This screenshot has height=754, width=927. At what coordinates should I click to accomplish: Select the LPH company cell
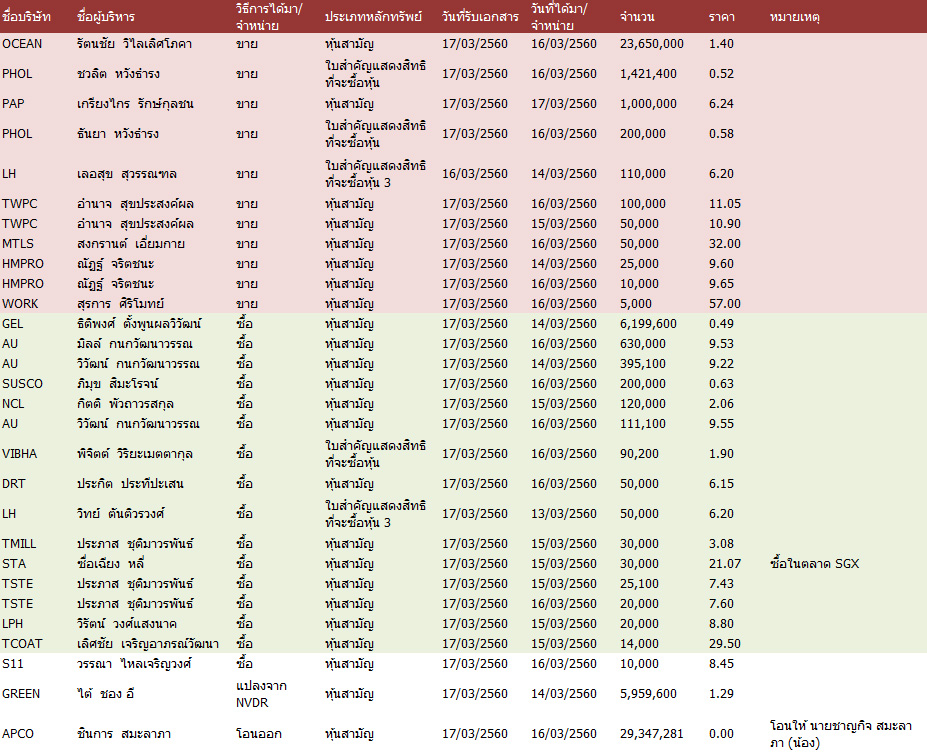[12, 624]
